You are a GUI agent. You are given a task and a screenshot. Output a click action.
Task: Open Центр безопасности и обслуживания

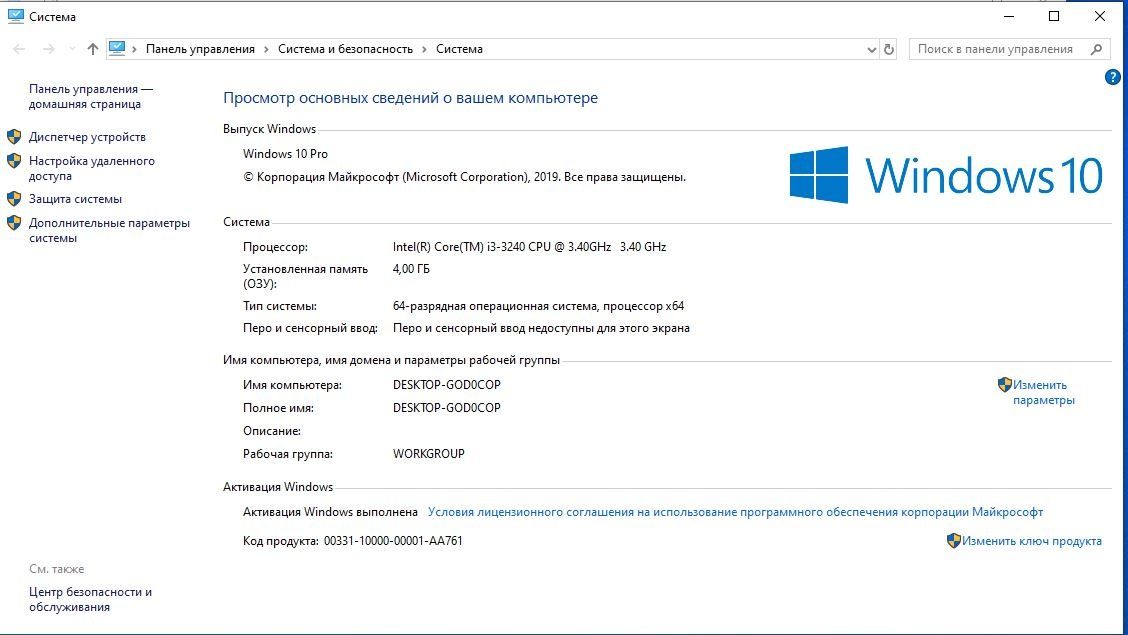click(x=90, y=599)
